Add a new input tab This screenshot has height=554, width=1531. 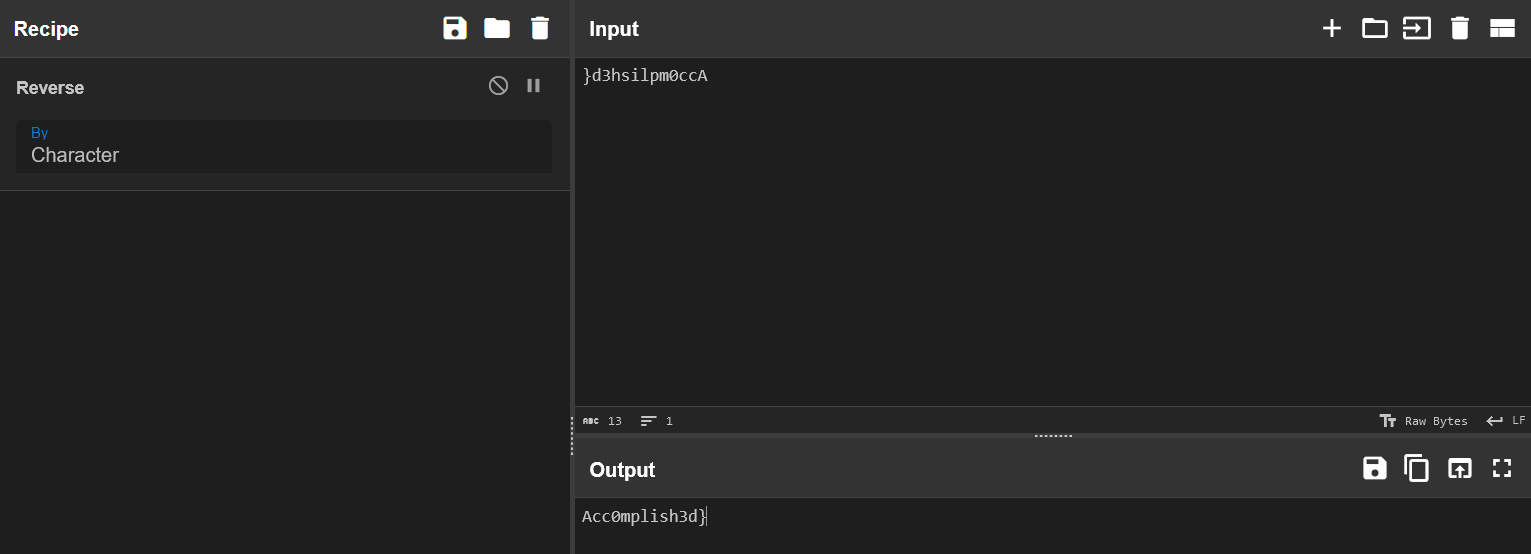[x=1331, y=28]
